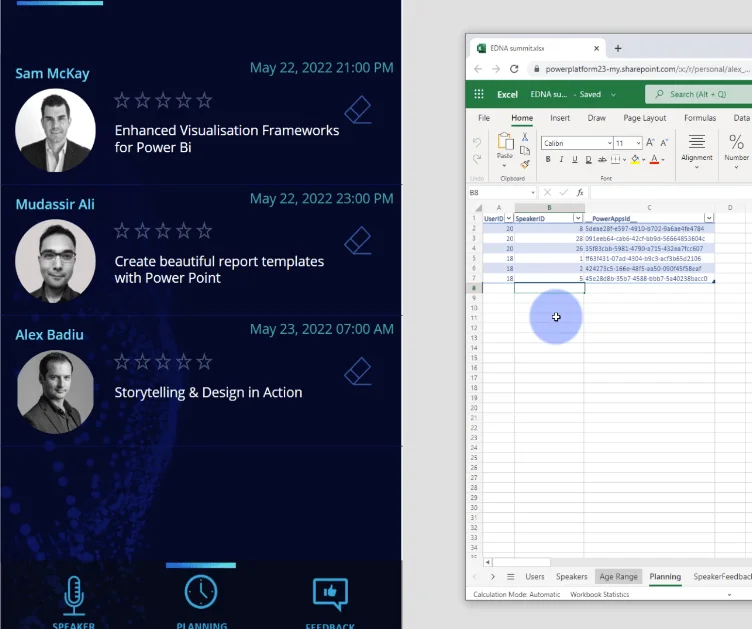752x629 pixels.
Task: Rate Mudassir Ali's session five stars
Action: coord(204,231)
